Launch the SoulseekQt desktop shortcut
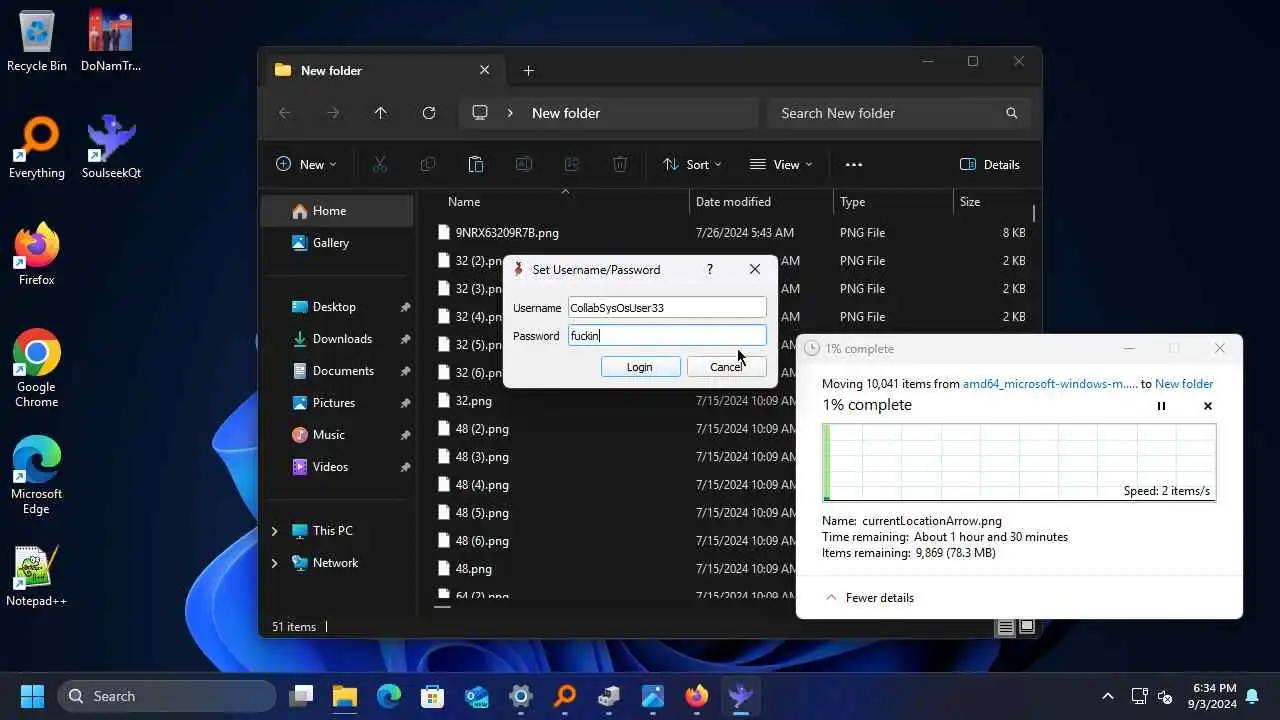The image size is (1280, 720). click(111, 147)
